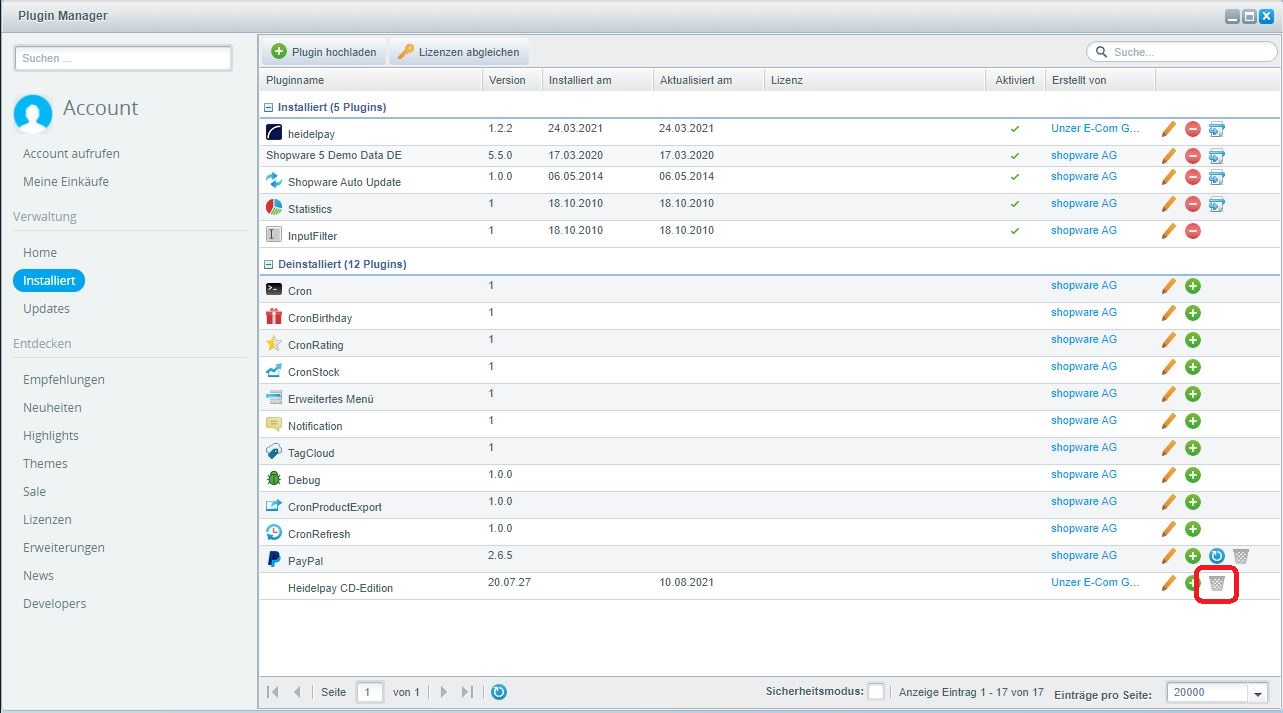Screen dimensions: 1283x713
Task: Open the Sale section
Action: (x=35, y=492)
